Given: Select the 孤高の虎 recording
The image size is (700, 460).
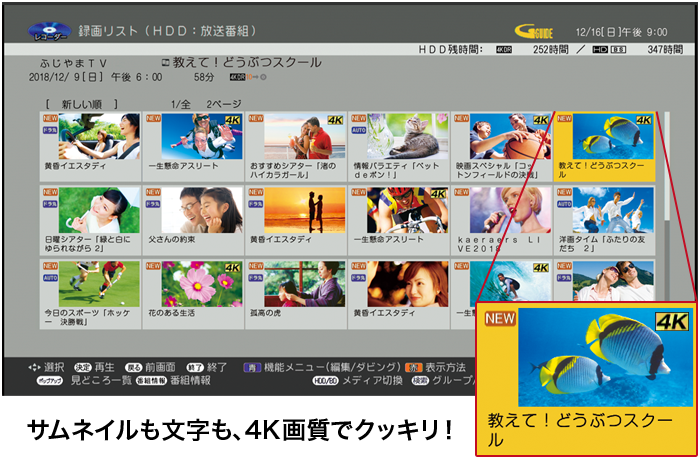Looking at the screenshot, I should pyautogui.click(x=296, y=294).
